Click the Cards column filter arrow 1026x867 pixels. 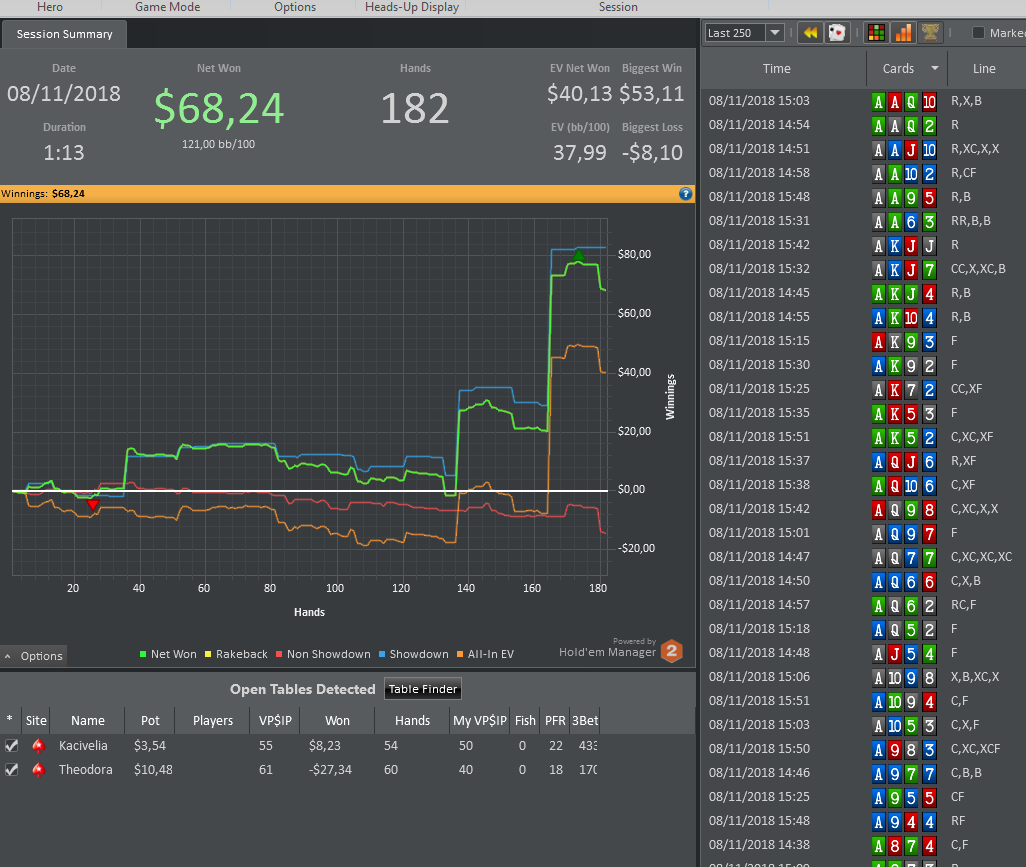934,68
